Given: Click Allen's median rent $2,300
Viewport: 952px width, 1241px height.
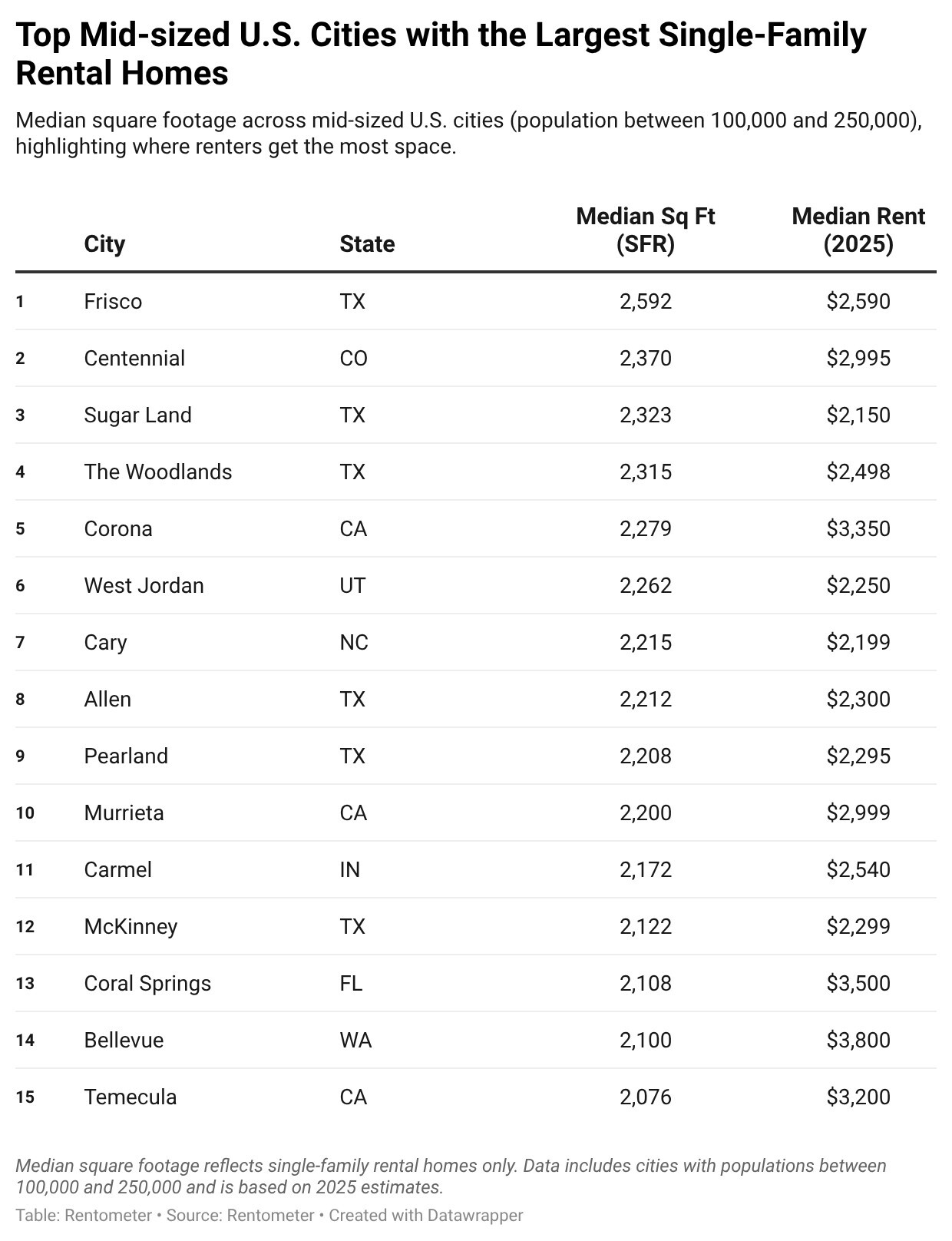Looking at the screenshot, I should [x=858, y=699].
